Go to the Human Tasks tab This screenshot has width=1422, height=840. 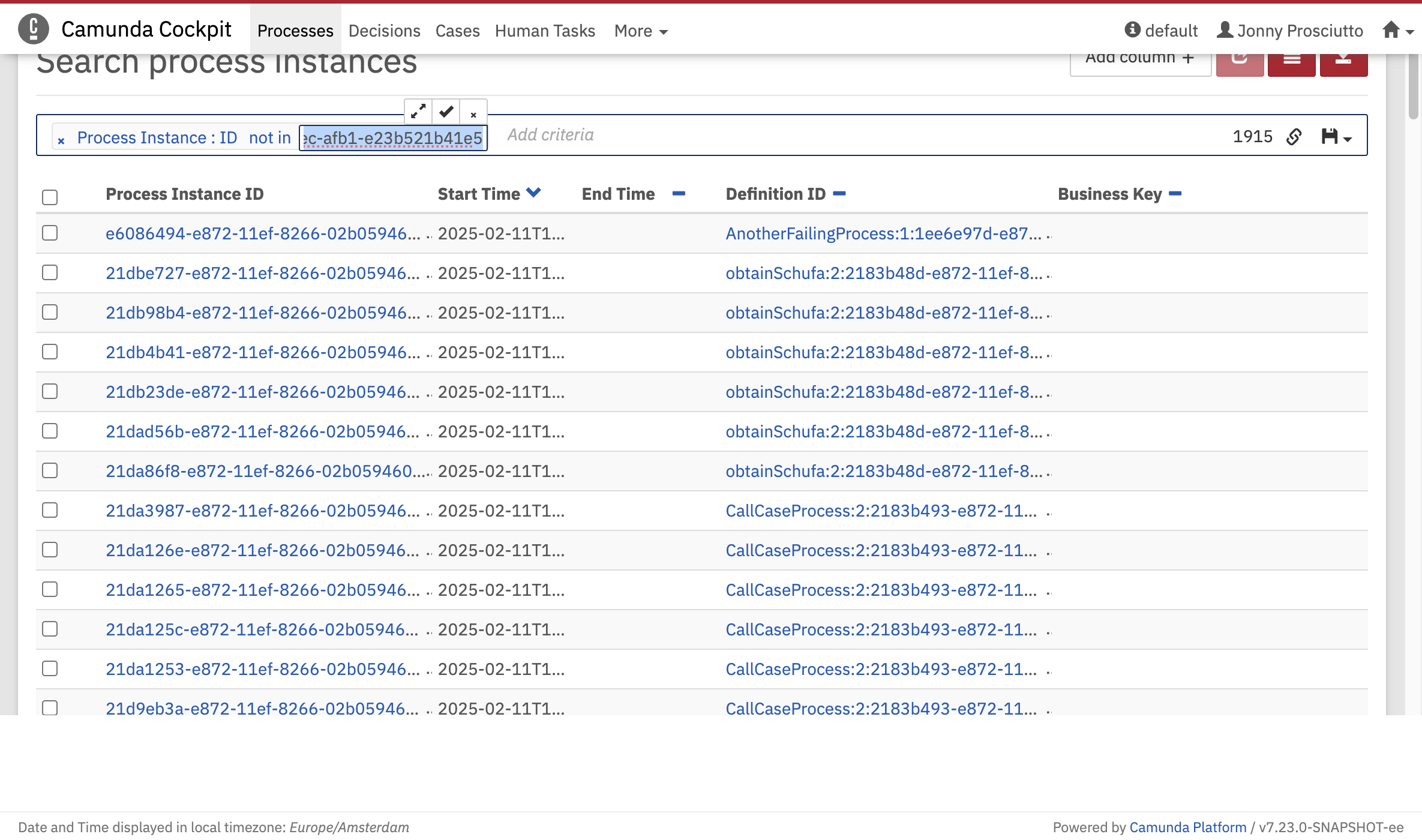click(544, 31)
